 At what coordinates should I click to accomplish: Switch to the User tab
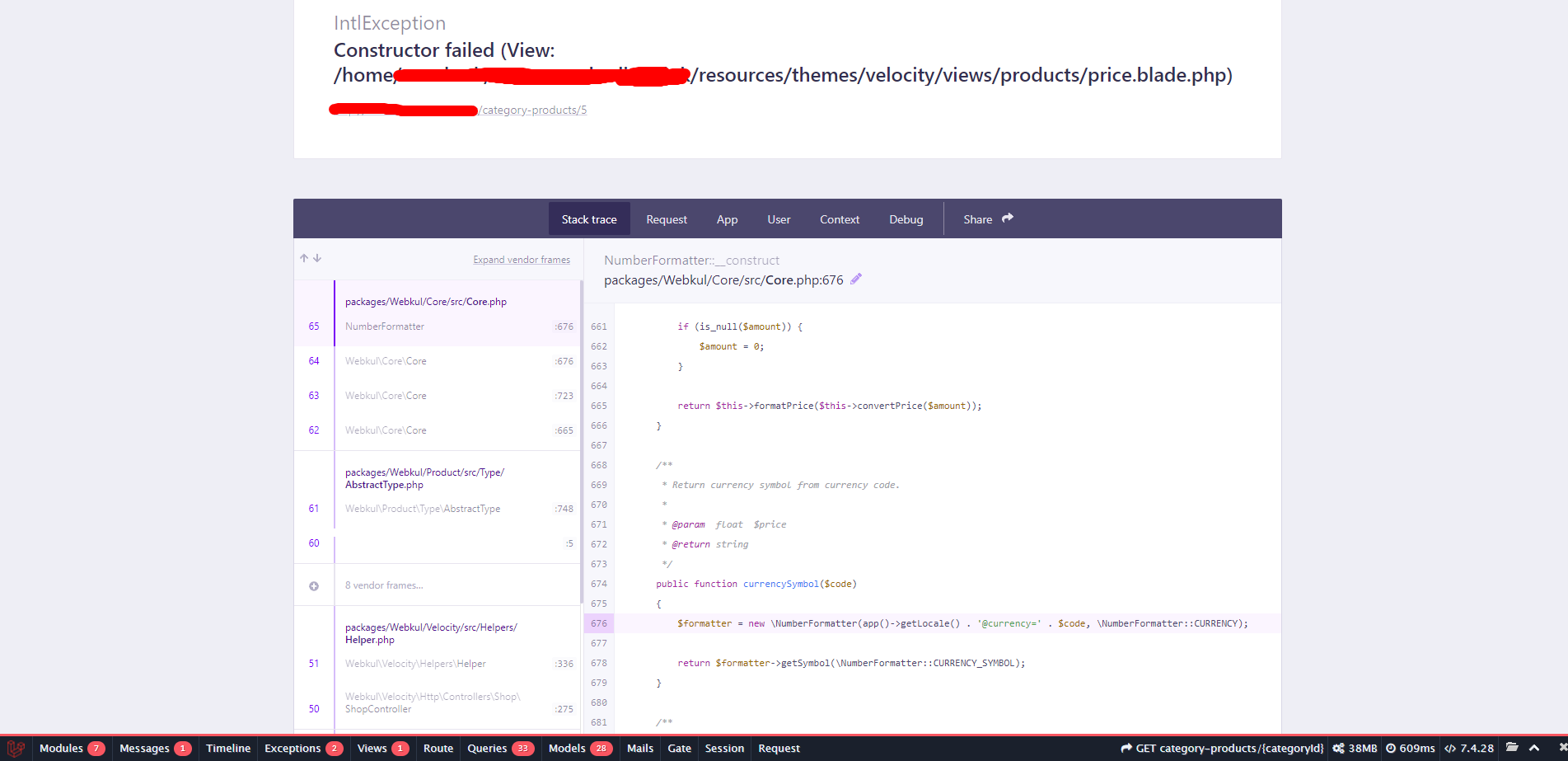click(x=779, y=219)
